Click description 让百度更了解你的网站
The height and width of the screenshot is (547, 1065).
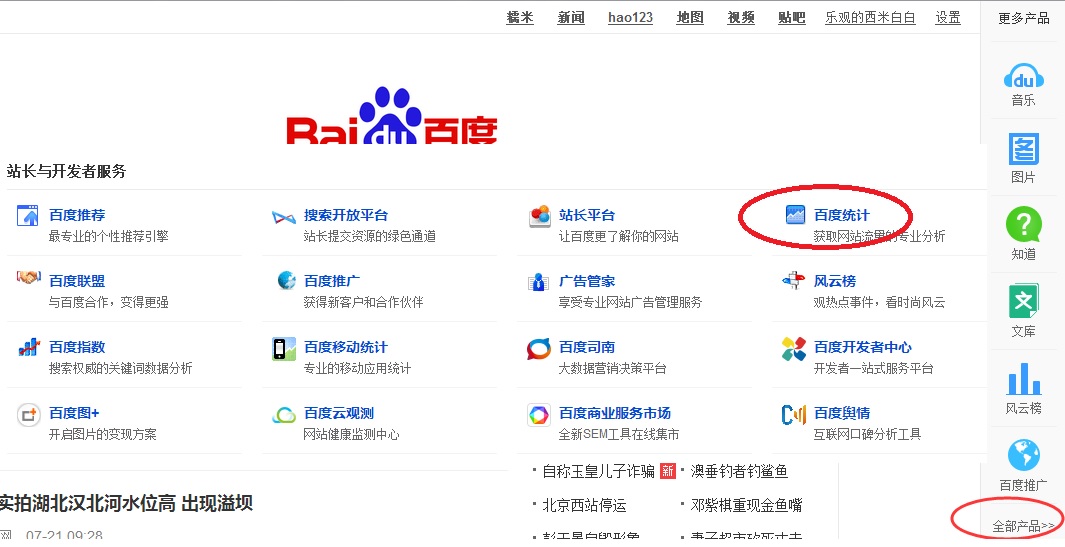618,236
